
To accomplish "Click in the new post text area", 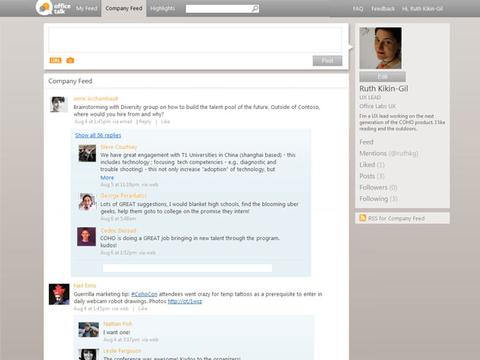I will 195,40.
